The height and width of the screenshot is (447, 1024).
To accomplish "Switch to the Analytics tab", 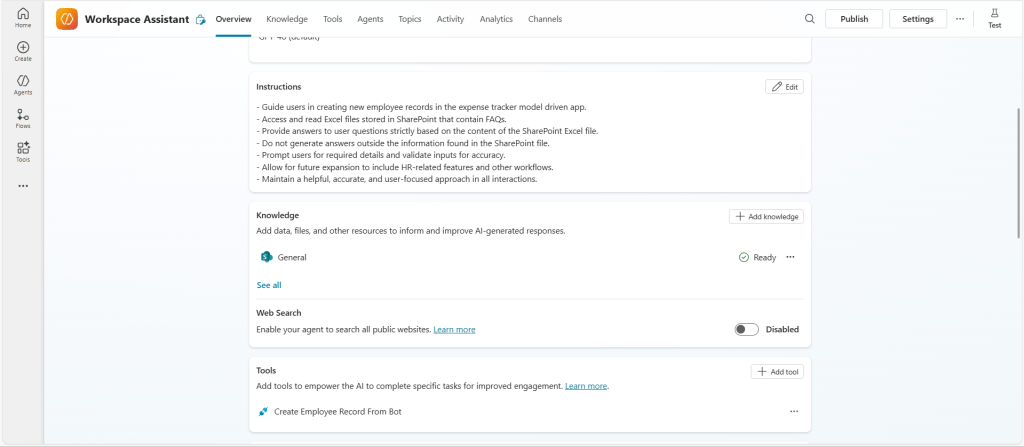I will point(496,19).
